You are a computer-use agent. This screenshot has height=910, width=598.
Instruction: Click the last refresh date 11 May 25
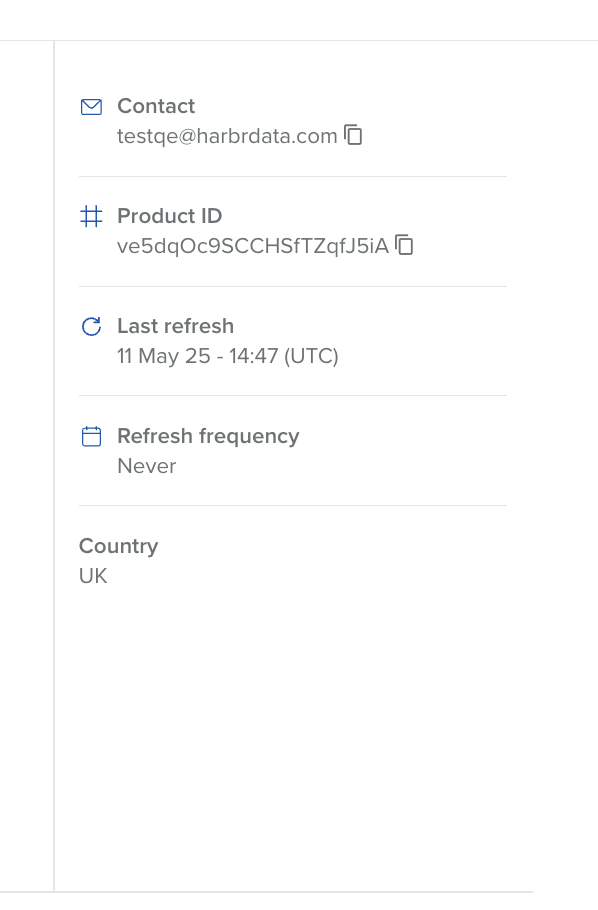tap(164, 356)
